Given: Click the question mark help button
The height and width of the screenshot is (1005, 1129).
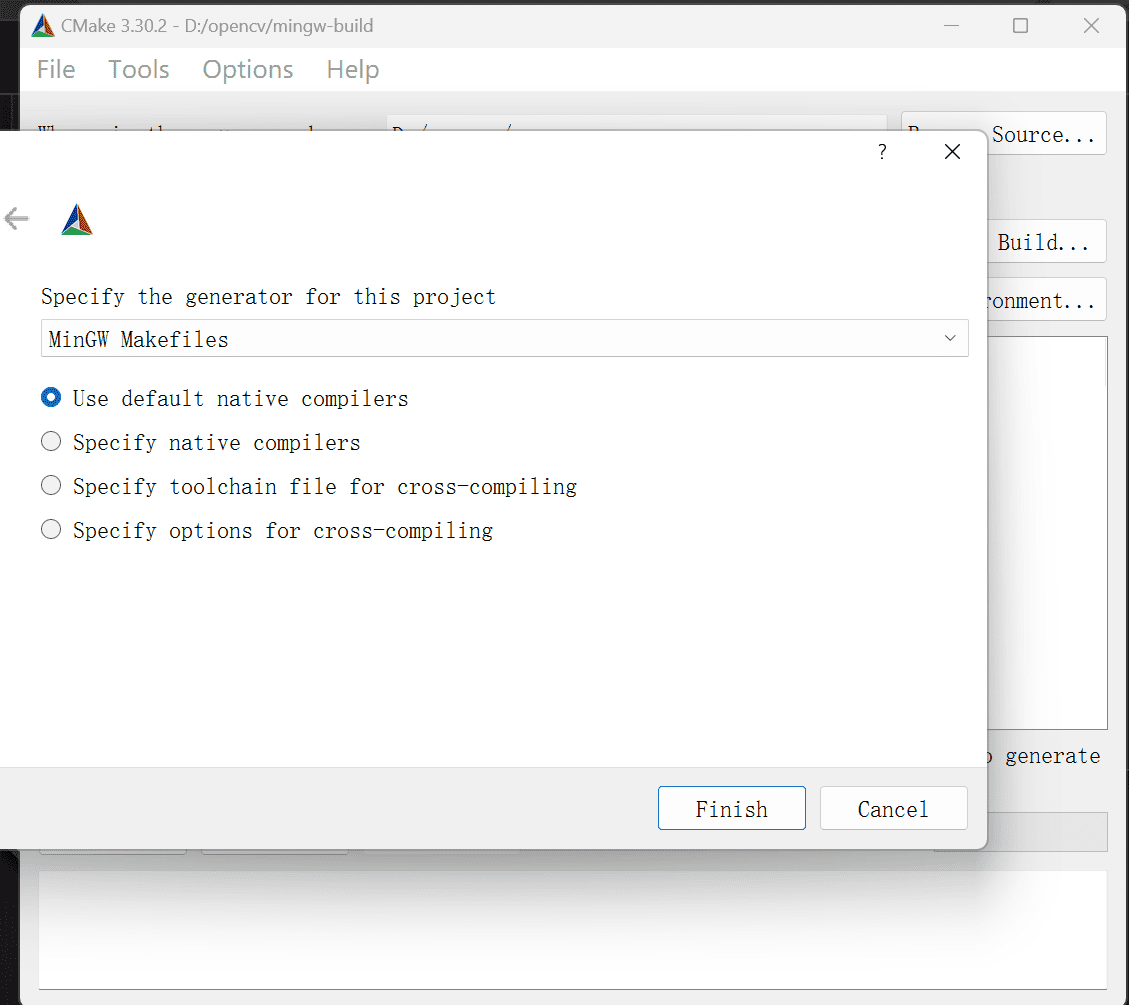Looking at the screenshot, I should 882,152.
